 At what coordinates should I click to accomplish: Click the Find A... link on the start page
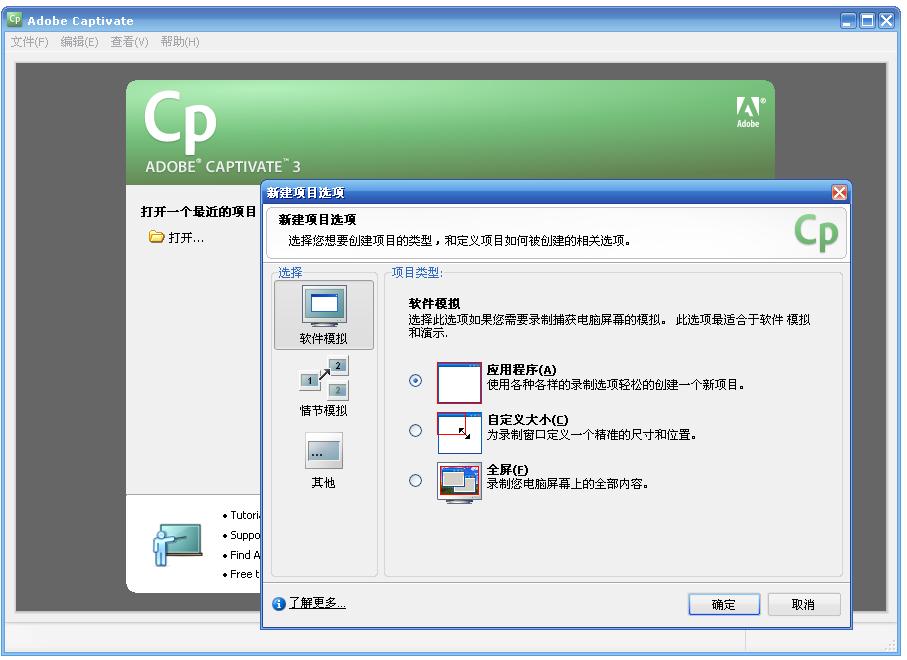(x=245, y=555)
